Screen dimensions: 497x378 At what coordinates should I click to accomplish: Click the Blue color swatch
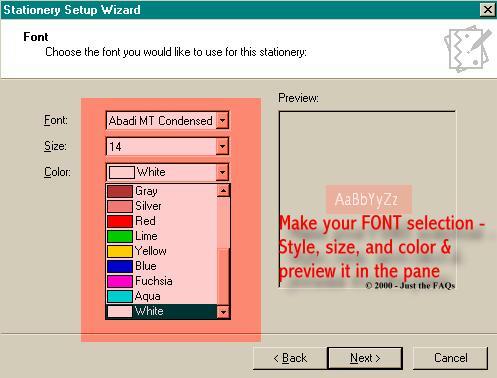tap(120, 266)
